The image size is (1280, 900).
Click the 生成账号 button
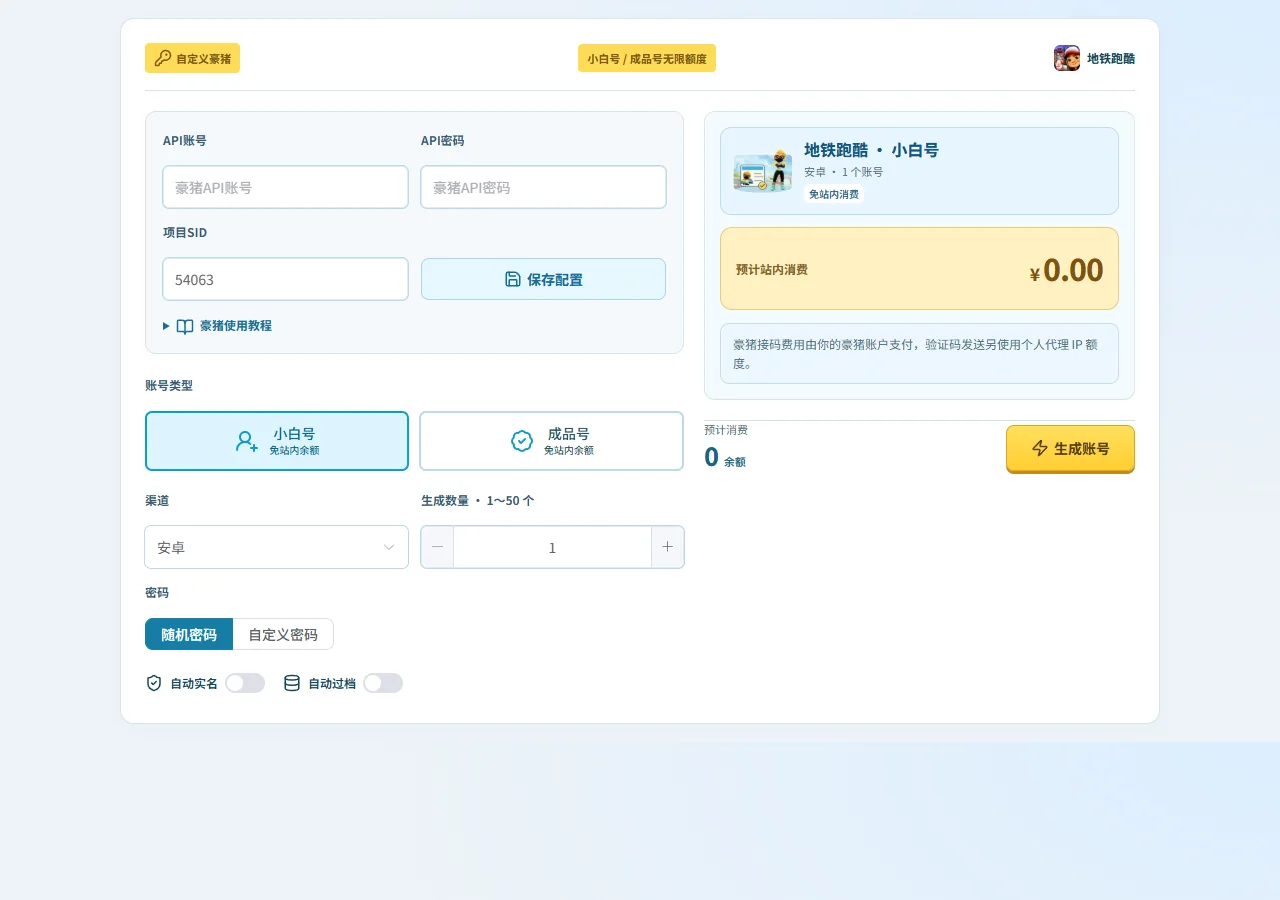(x=1070, y=449)
